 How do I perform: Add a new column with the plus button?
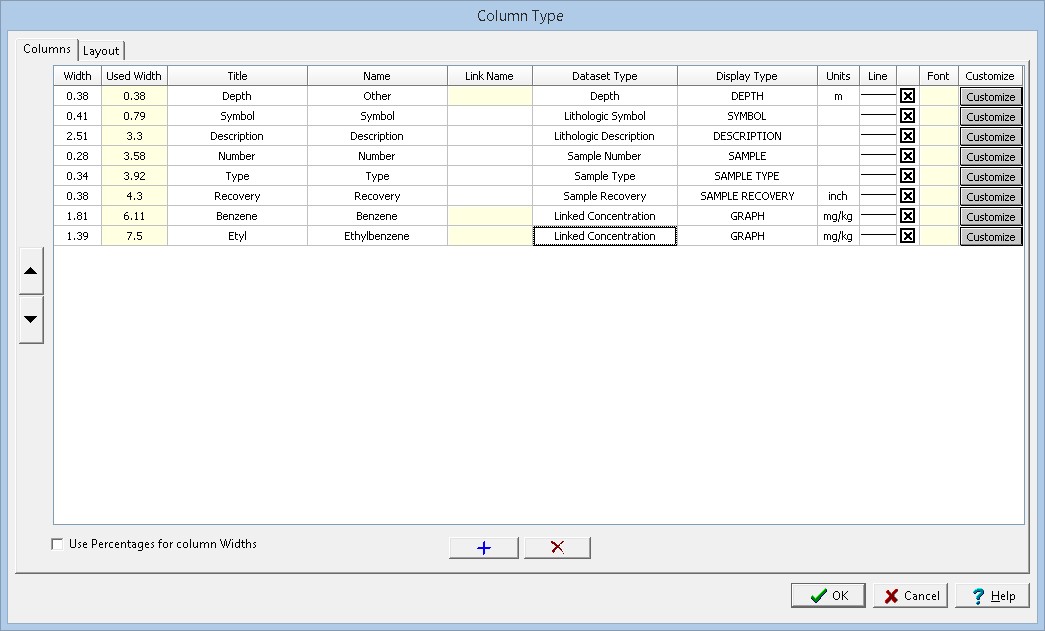[x=484, y=548]
